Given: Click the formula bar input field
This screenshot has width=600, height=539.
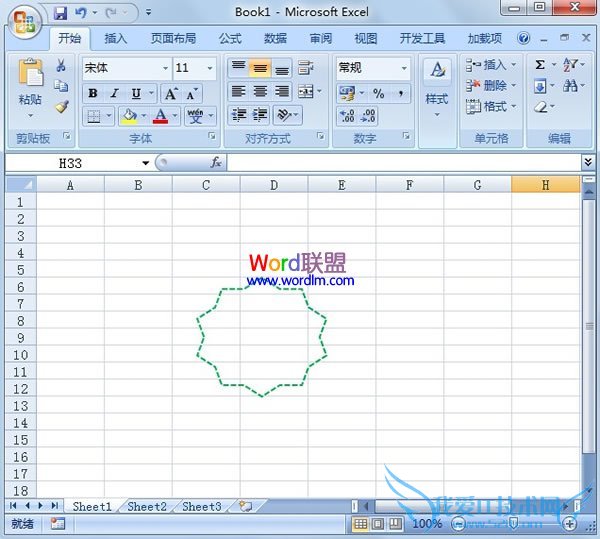Looking at the screenshot, I should (404, 163).
